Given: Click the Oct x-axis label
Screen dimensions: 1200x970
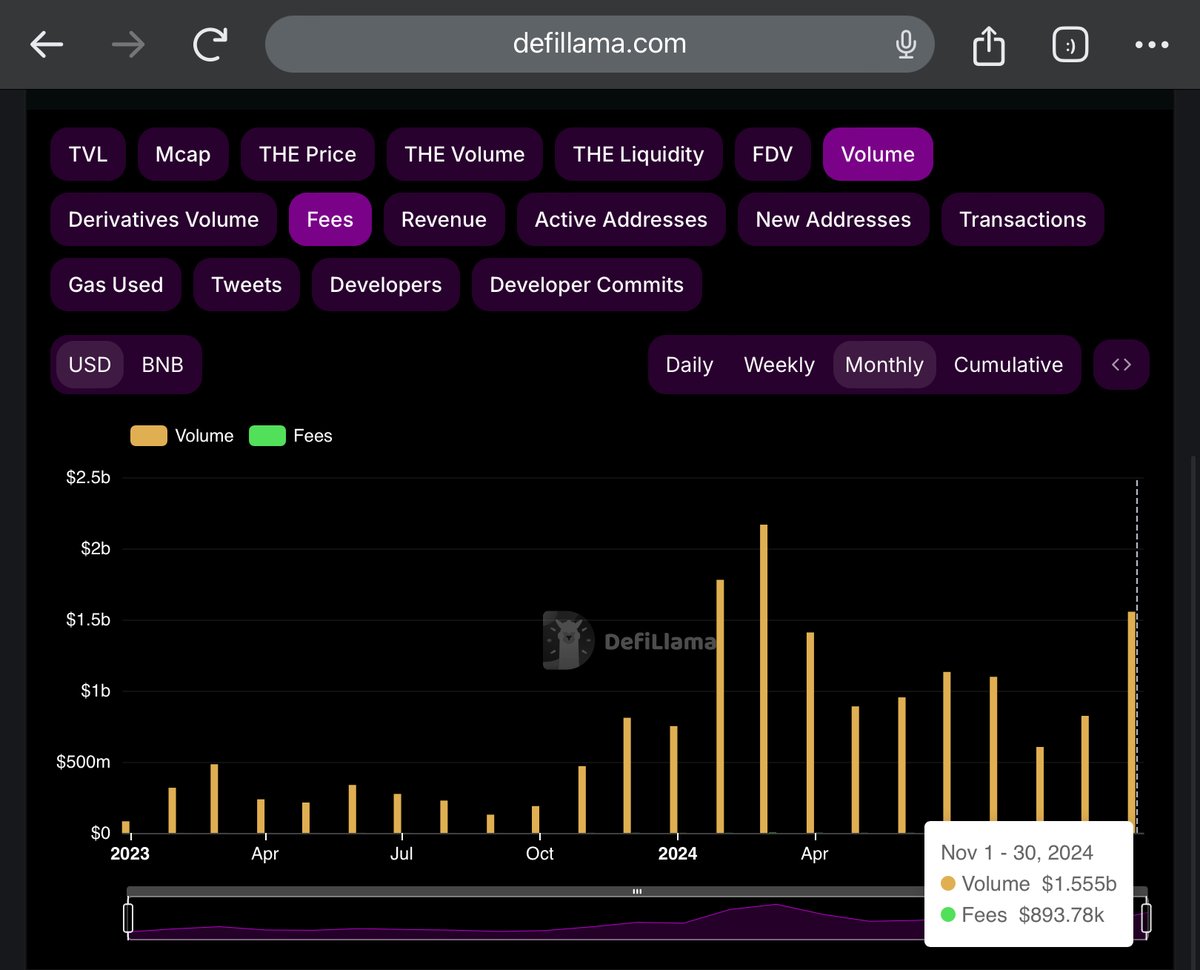Looking at the screenshot, I should pos(540,854).
